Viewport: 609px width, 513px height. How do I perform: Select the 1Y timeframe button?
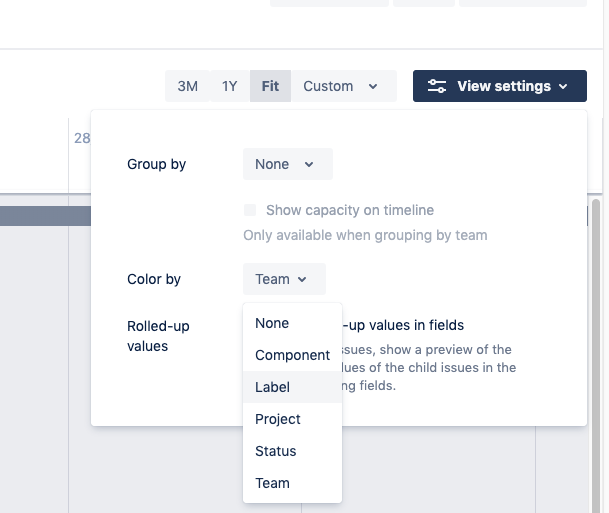pyautogui.click(x=230, y=86)
